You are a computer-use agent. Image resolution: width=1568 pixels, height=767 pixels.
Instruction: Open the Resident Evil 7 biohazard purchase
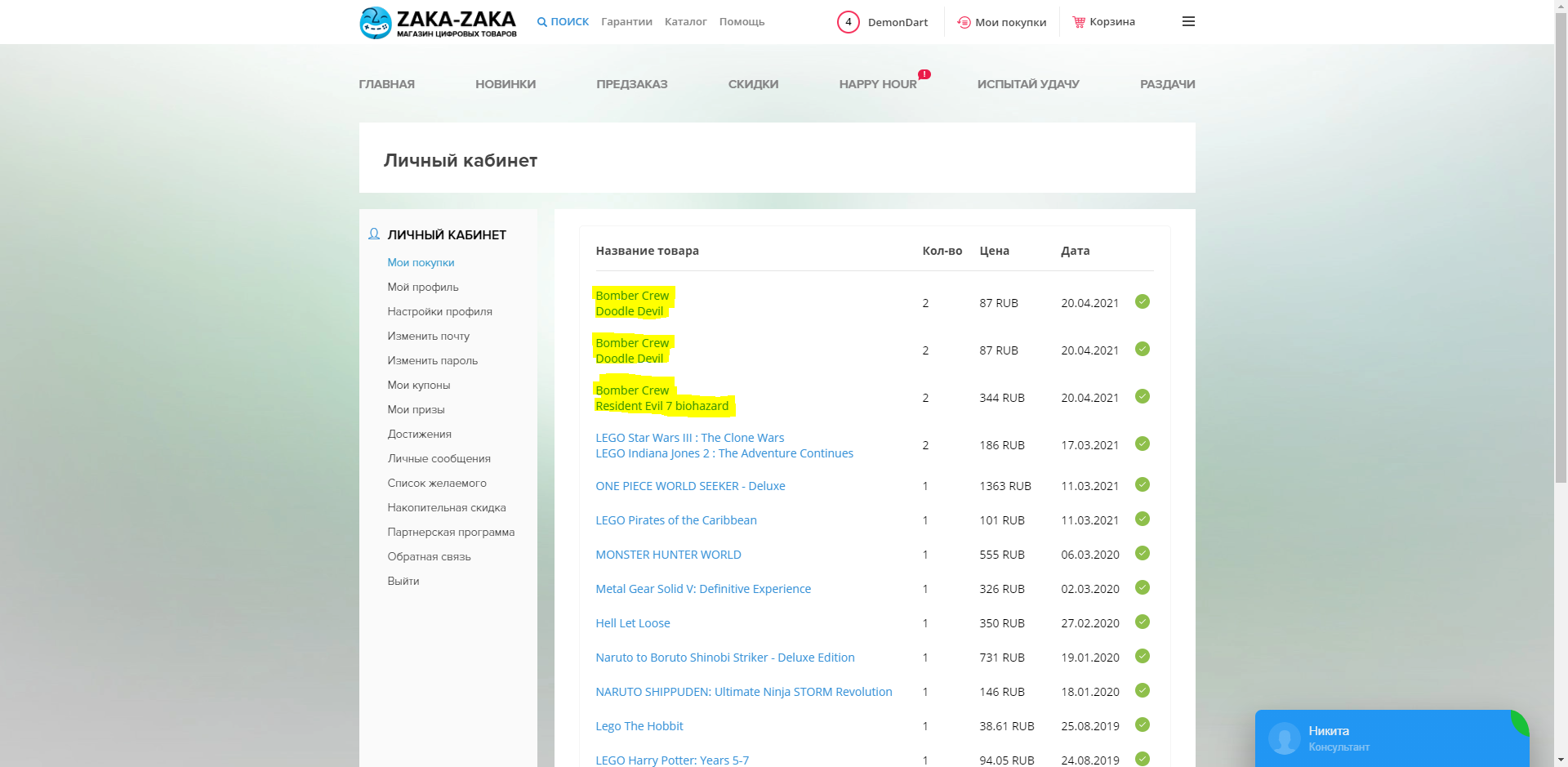[x=662, y=406]
